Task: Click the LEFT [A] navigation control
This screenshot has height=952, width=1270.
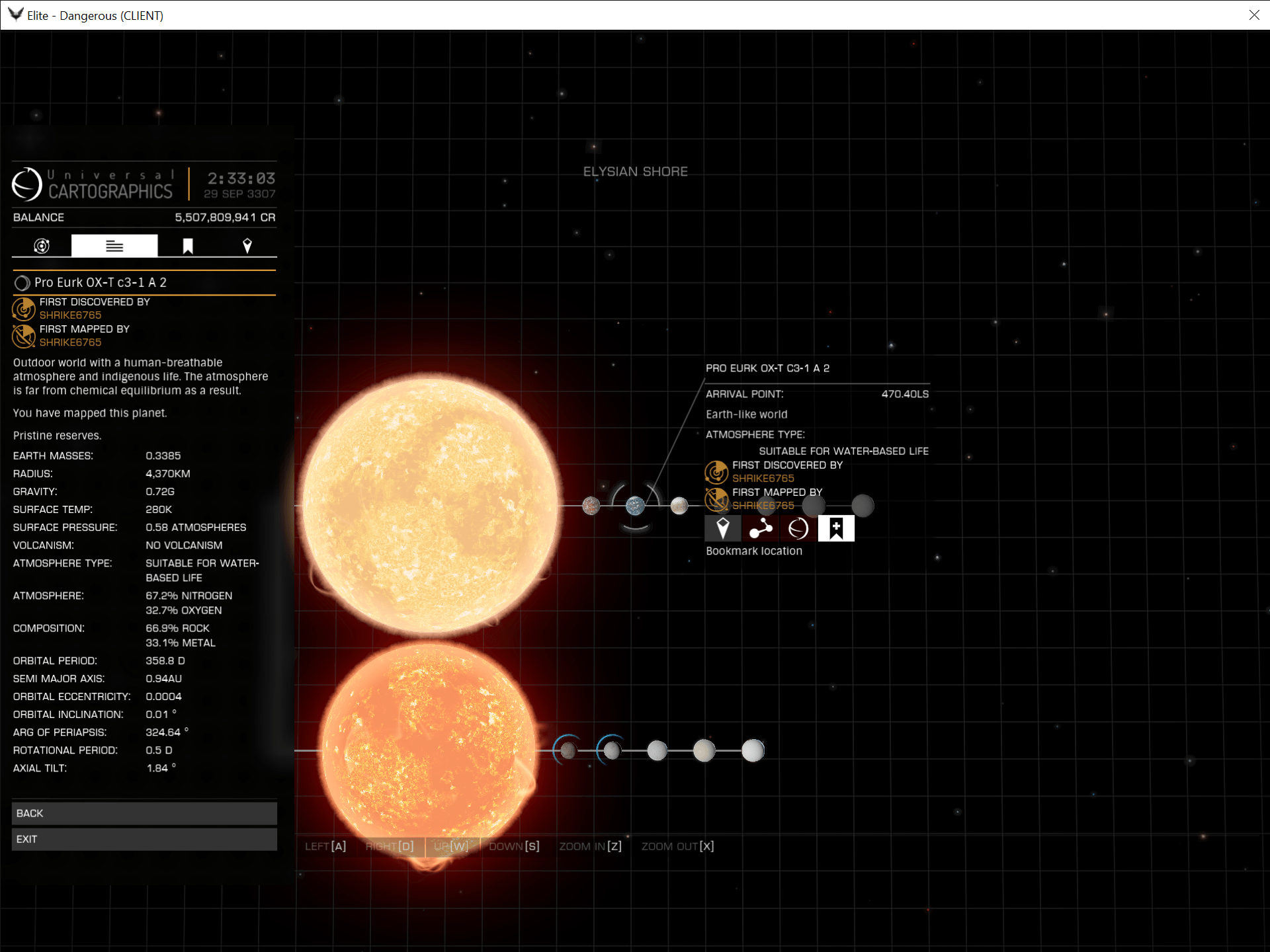Action: point(325,846)
